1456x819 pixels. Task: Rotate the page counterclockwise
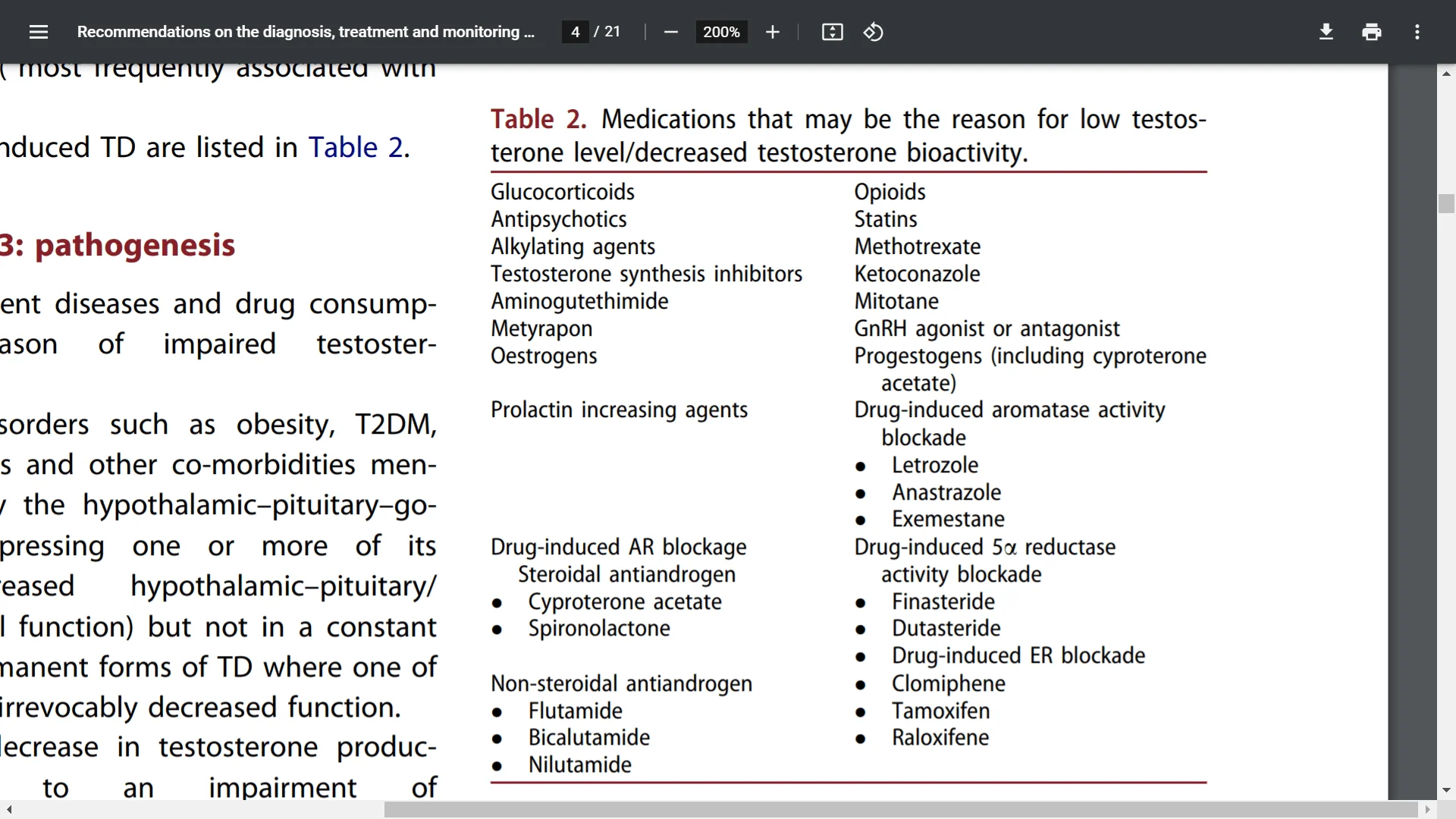click(874, 32)
